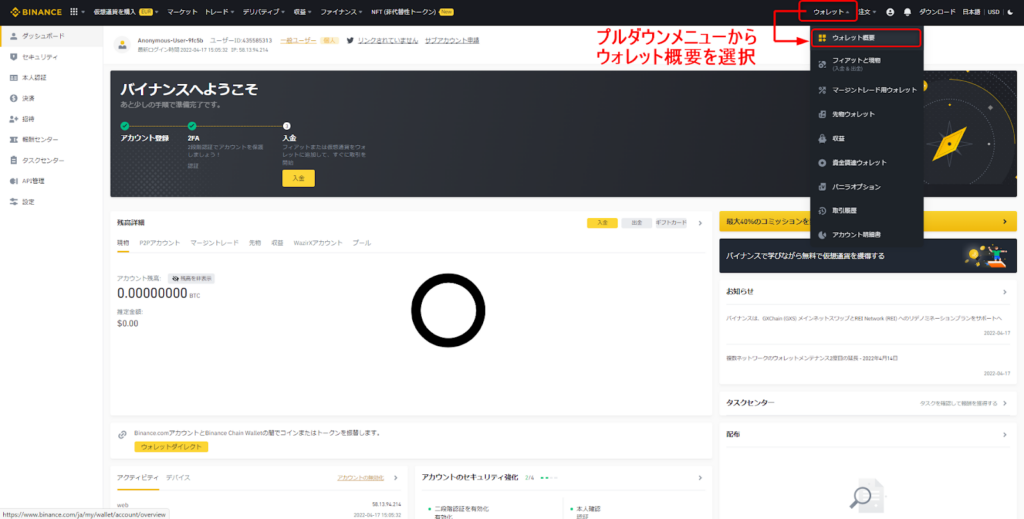Click the タスクセンター clipboard icon
Screen dimensions: 1024x519
click(14, 160)
